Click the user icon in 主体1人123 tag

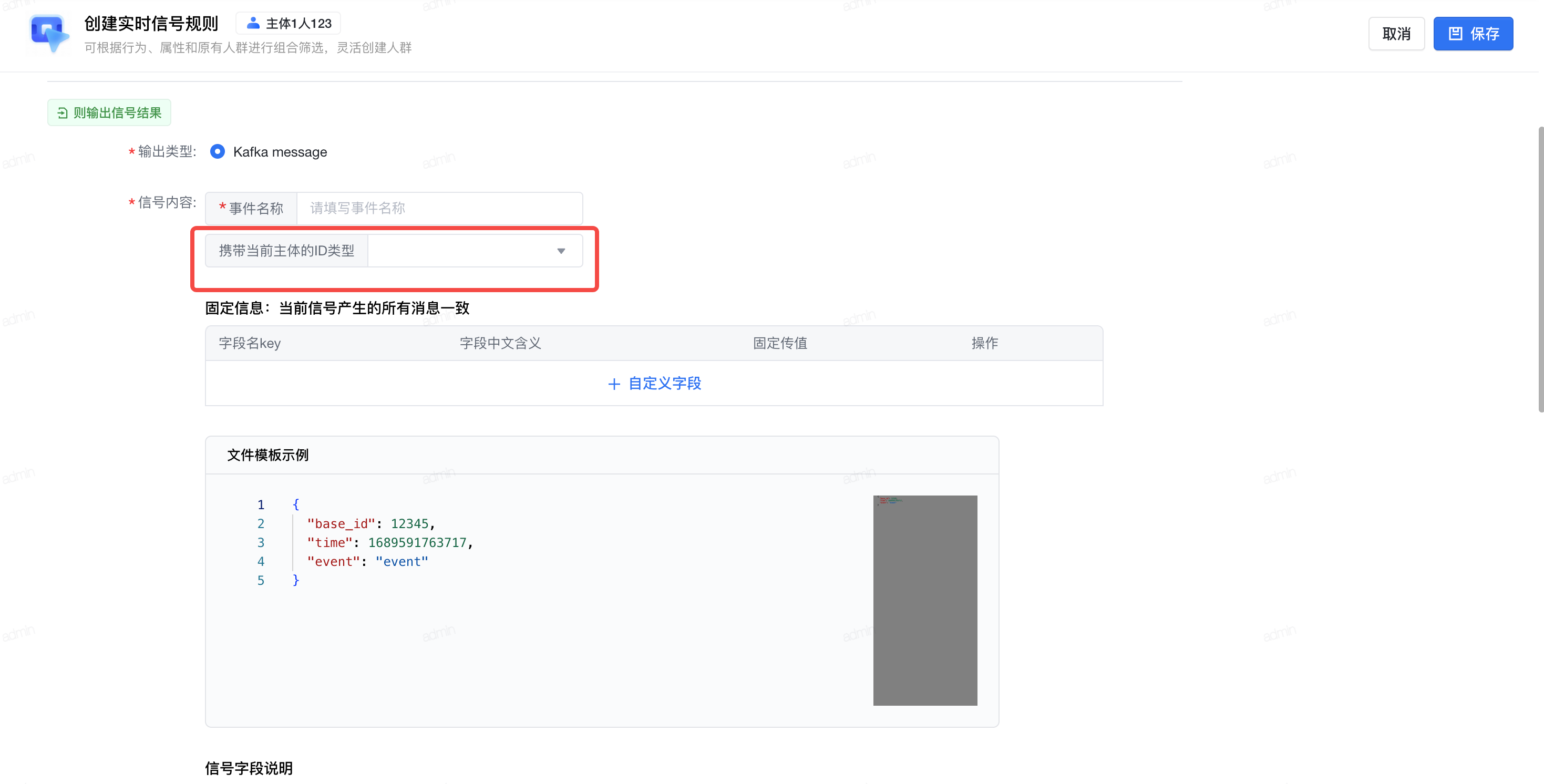click(x=253, y=23)
